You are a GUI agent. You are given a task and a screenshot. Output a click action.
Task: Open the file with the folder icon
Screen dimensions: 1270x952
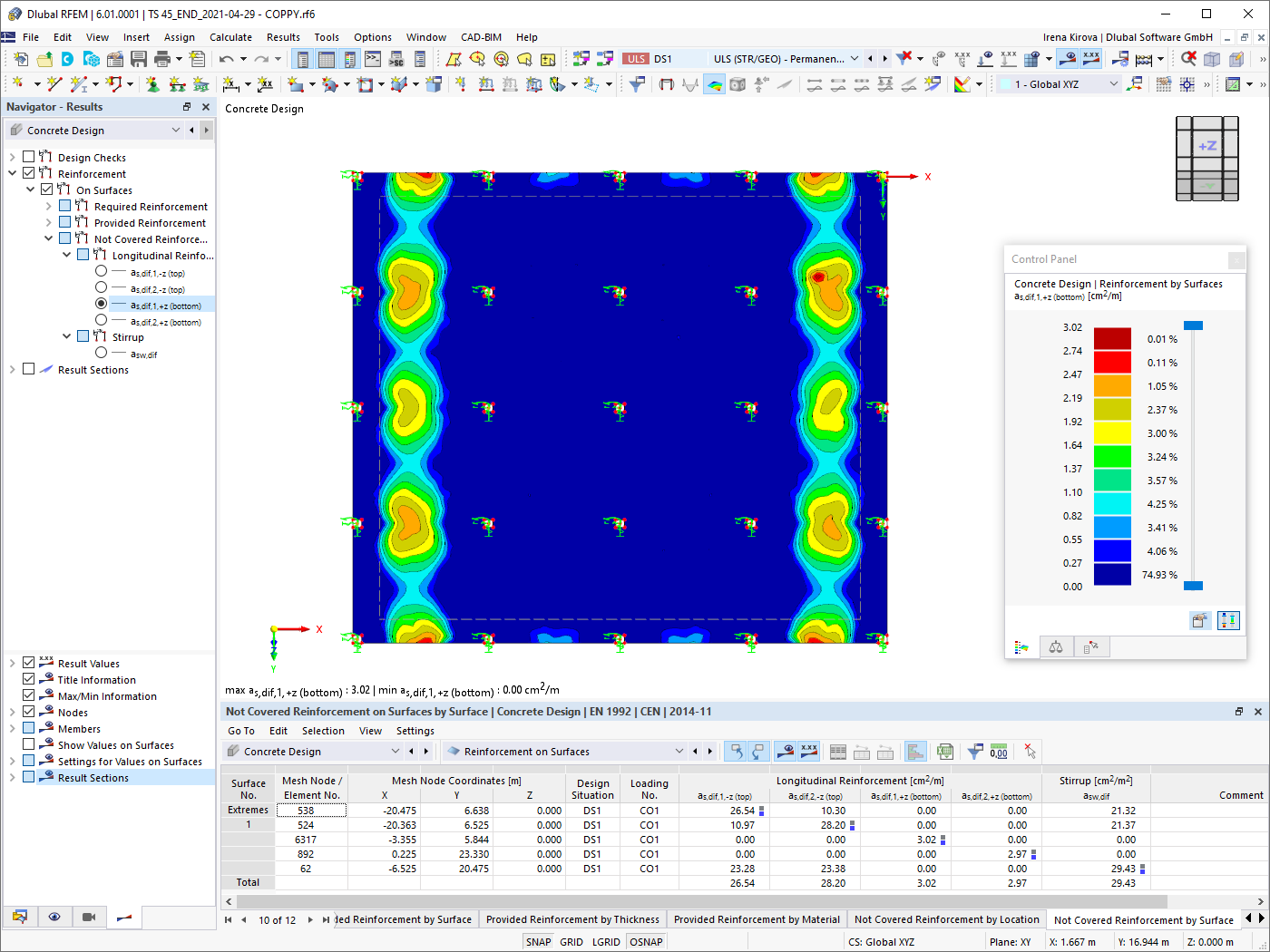[x=44, y=59]
